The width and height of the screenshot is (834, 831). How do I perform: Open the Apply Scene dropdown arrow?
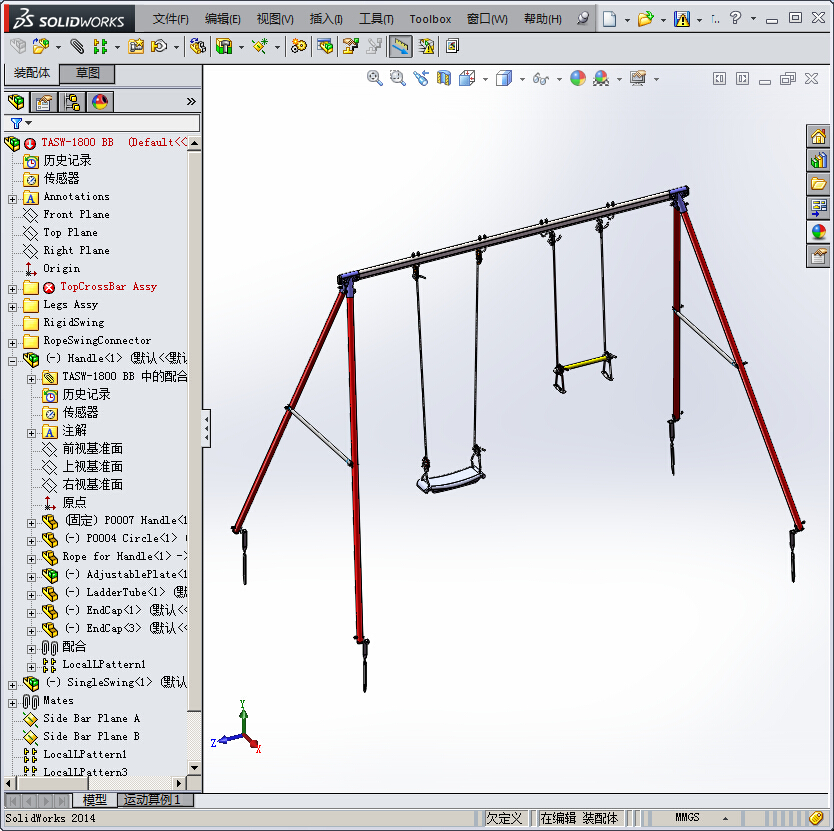pyautogui.click(x=619, y=80)
